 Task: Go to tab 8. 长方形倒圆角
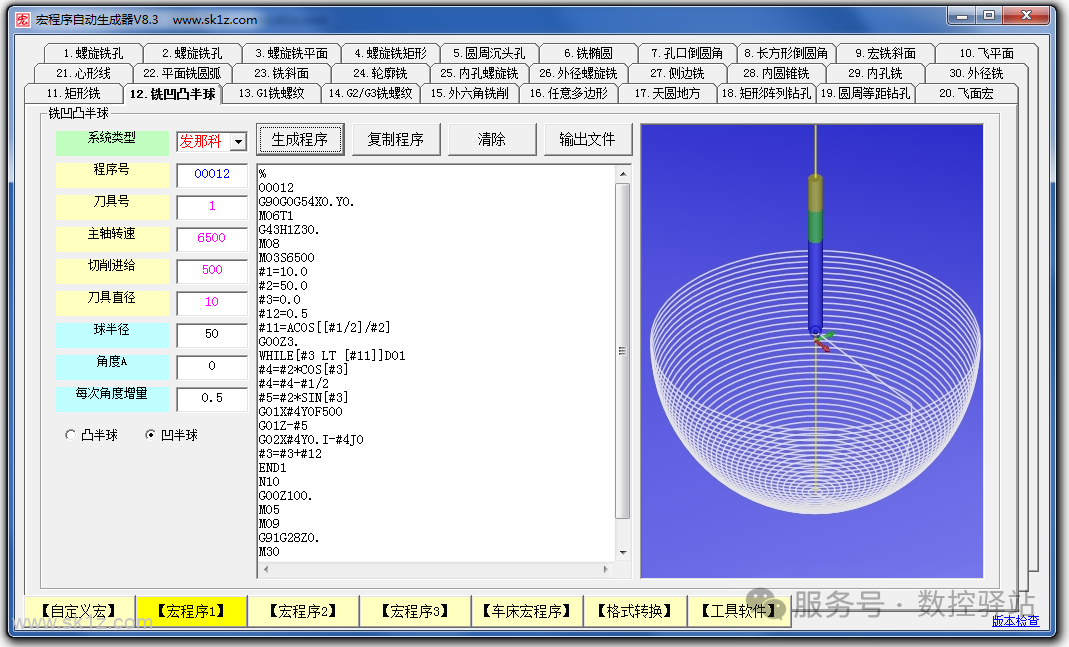pyautogui.click(x=786, y=53)
